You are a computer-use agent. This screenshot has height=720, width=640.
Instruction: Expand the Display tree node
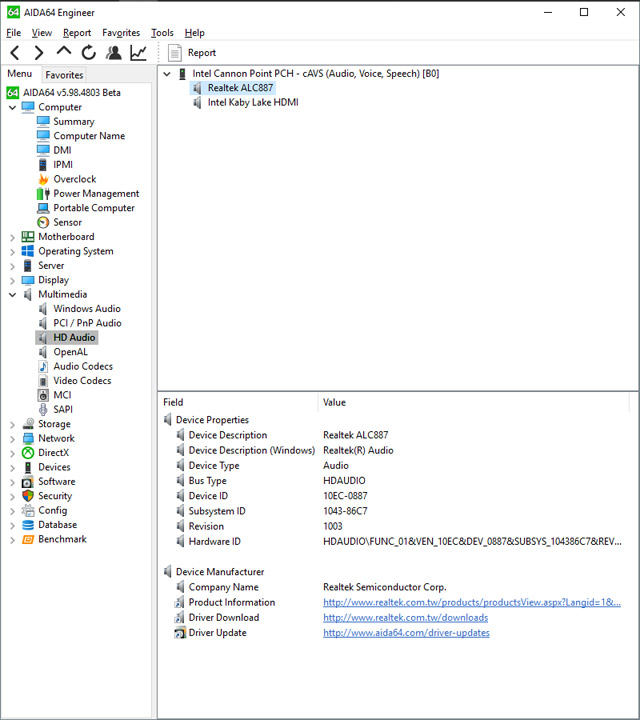(x=12, y=281)
